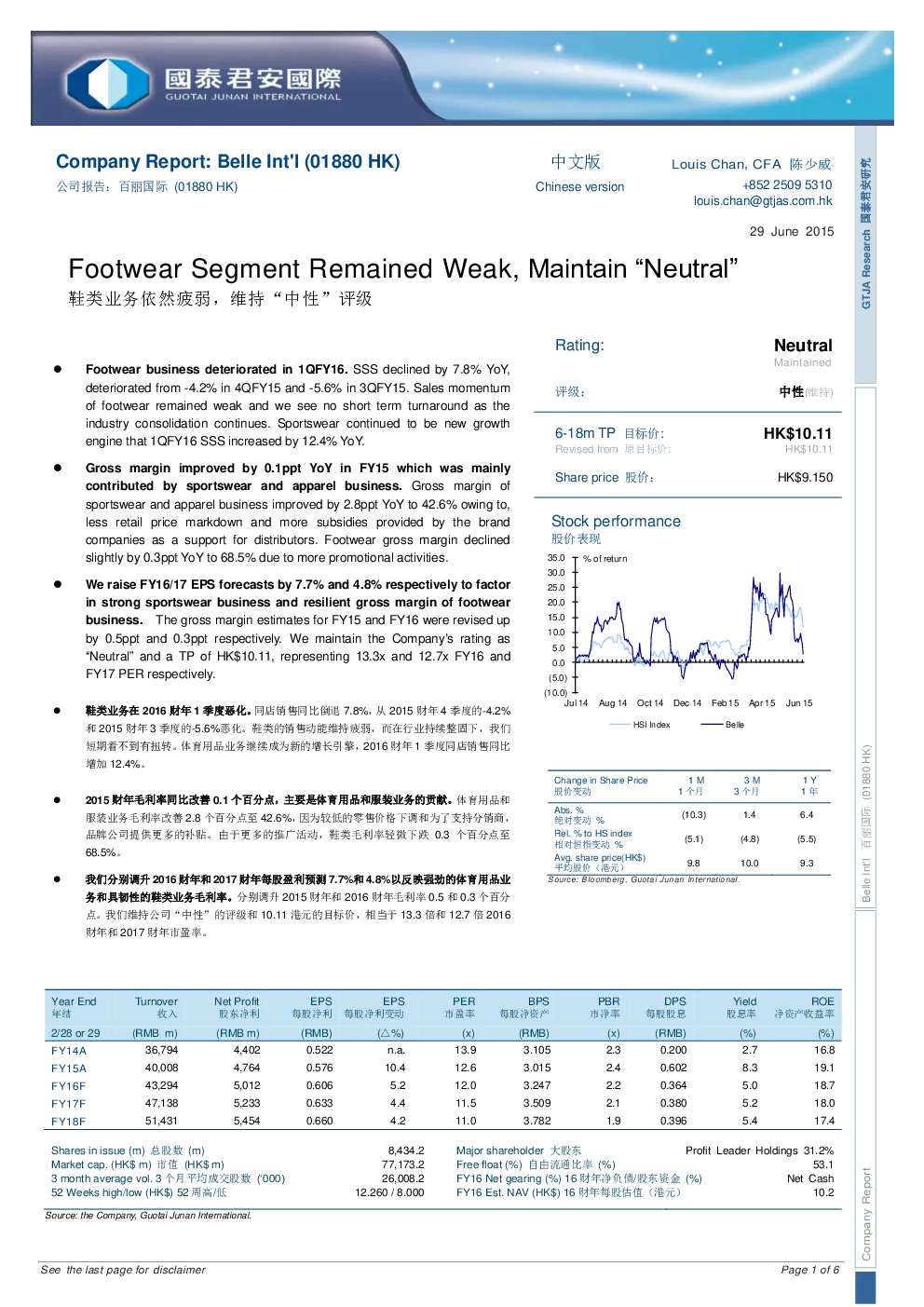Click FY17F net profit value 5,233
Viewport: 924px width, 1307px height.
[247, 1104]
